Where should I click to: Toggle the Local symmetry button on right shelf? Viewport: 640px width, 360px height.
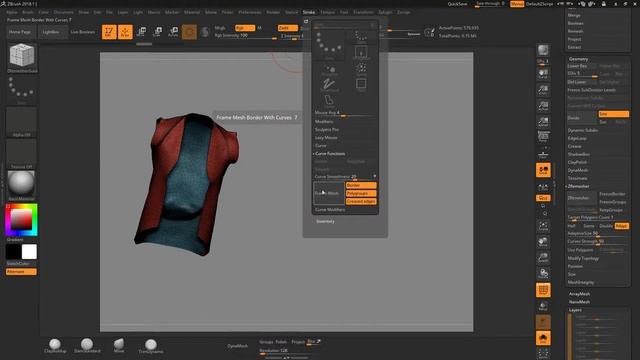point(543,170)
